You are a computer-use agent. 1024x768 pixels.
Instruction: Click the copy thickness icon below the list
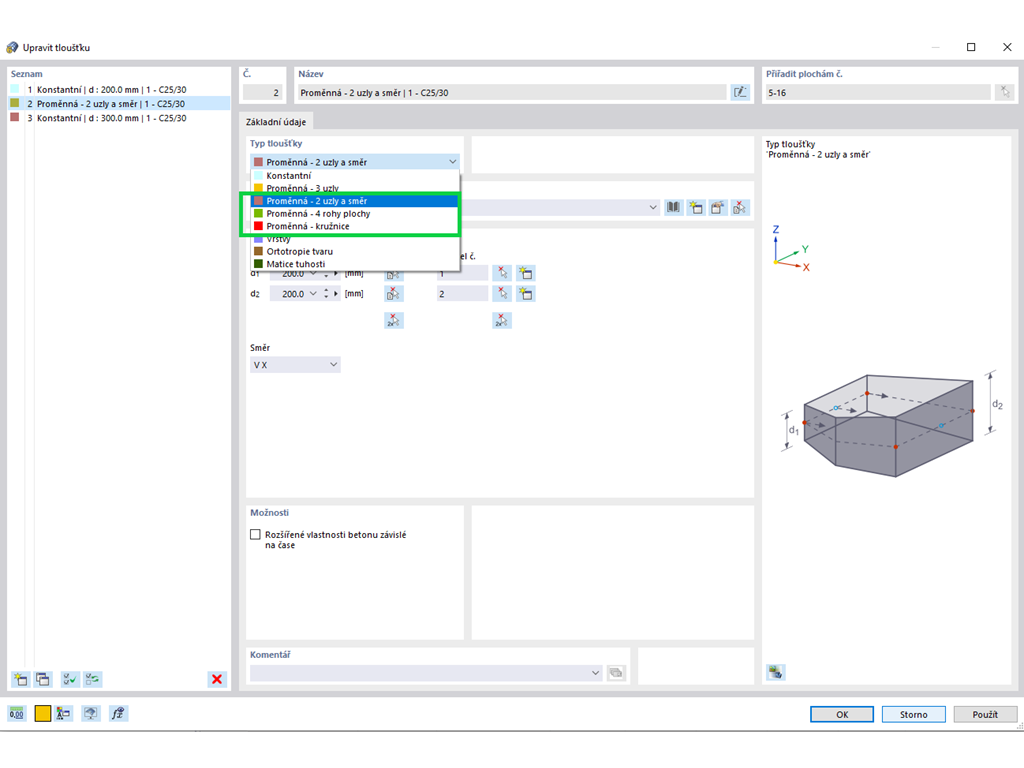43,679
